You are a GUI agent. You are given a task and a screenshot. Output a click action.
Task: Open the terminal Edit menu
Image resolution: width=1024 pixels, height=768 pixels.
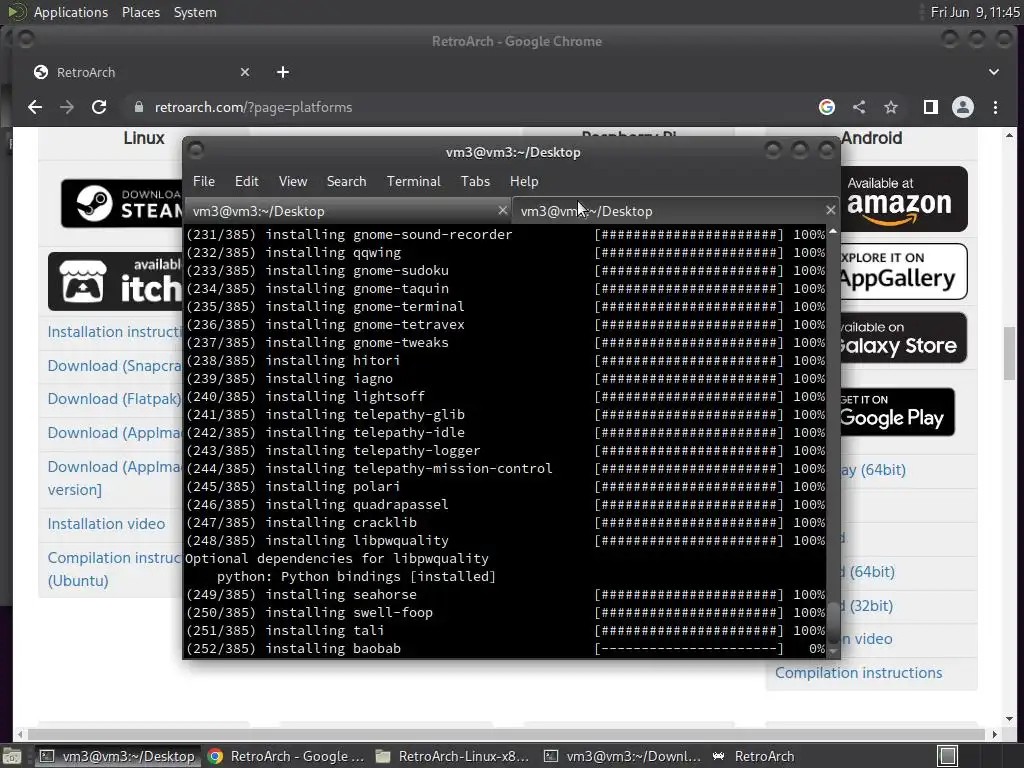[247, 181]
